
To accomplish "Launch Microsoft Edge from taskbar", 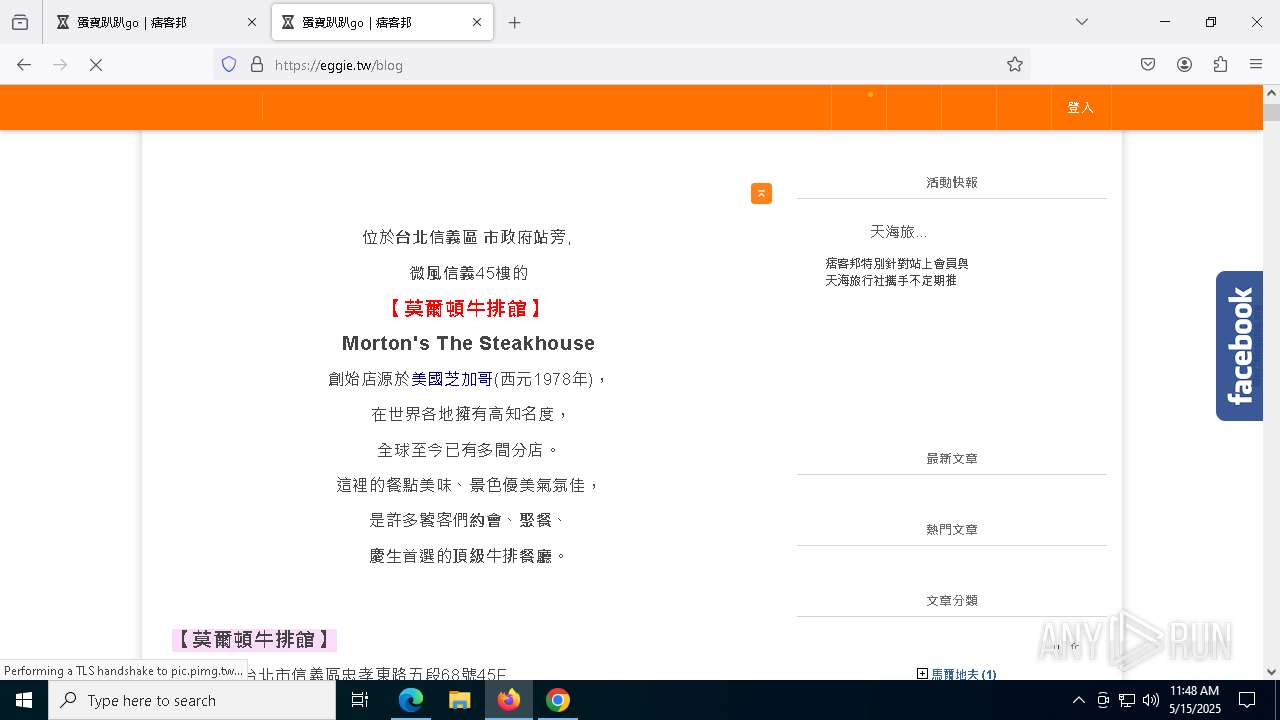I will [x=411, y=700].
